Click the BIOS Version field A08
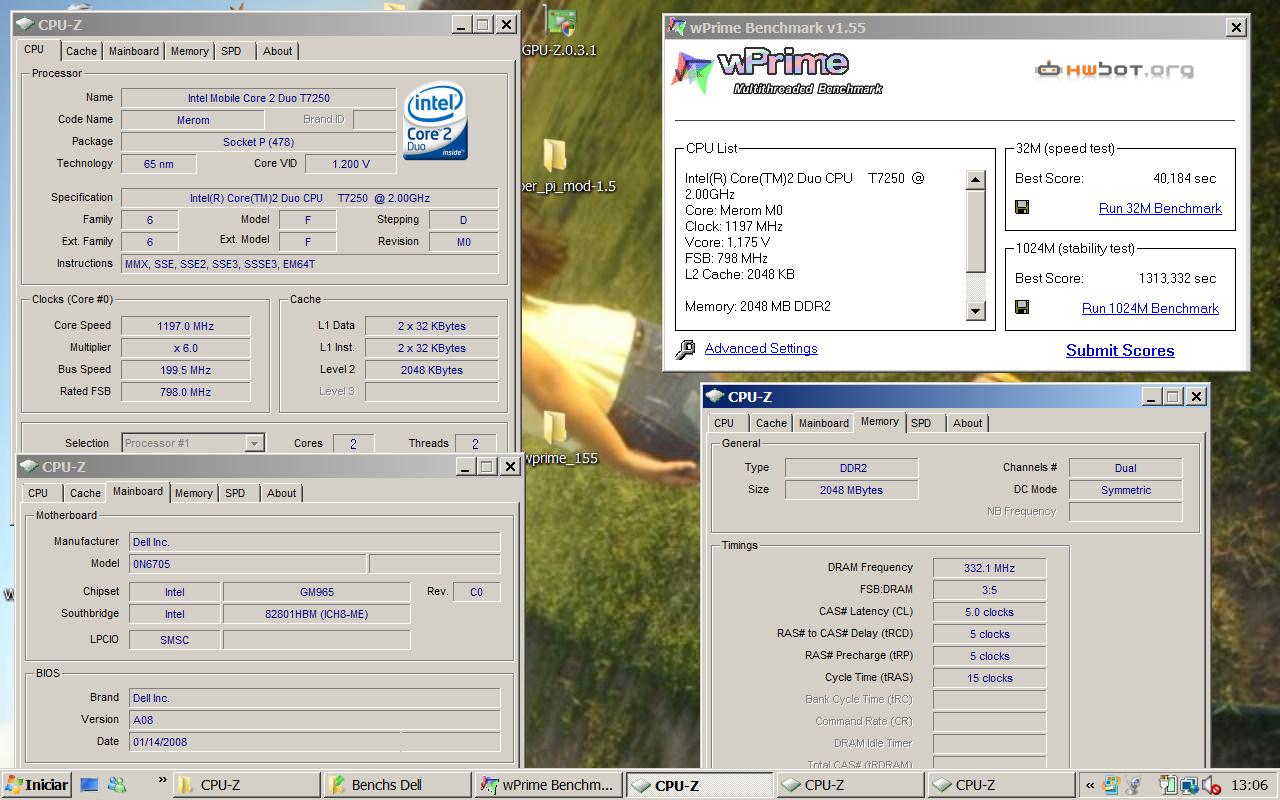Image resolution: width=1280 pixels, height=800 pixels. coord(315,720)
